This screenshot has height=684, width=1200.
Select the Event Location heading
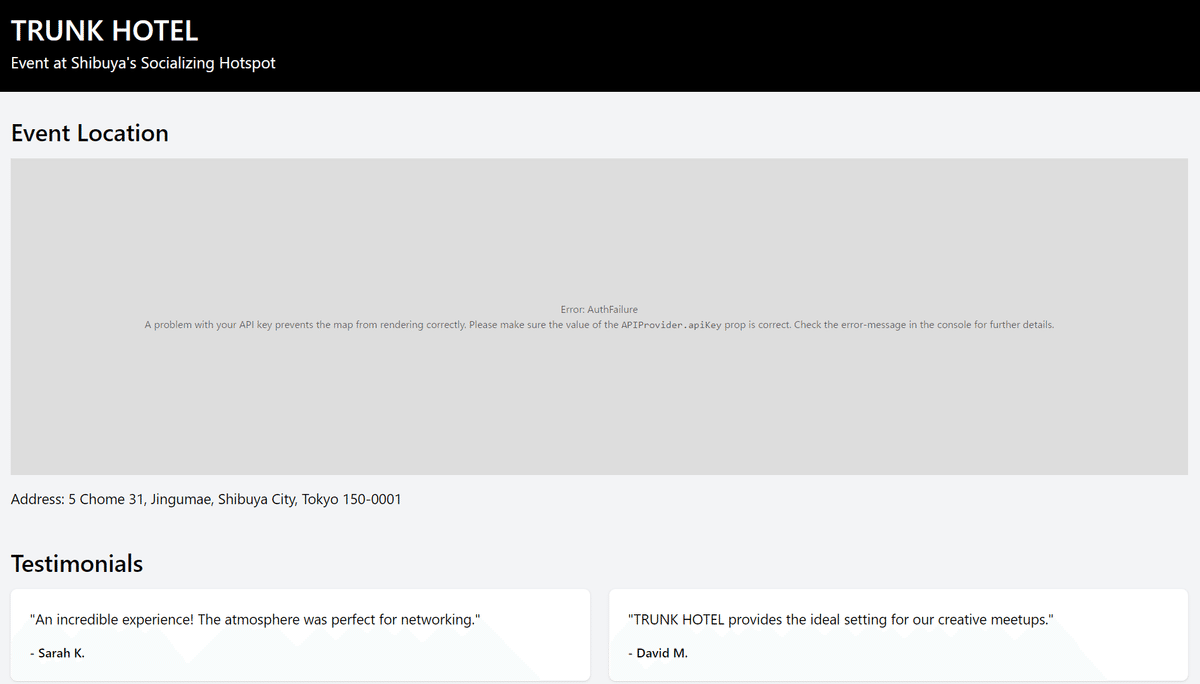point(90,133)
